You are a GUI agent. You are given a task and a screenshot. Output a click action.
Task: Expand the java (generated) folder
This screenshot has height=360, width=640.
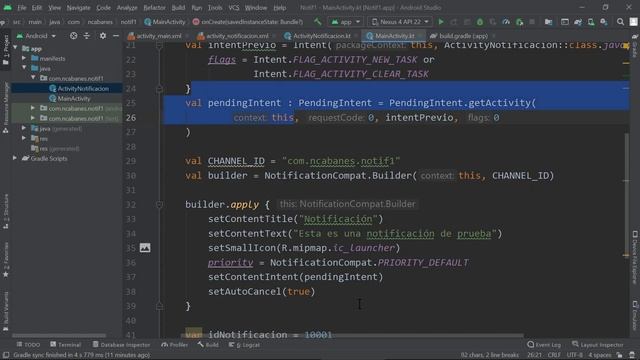(x=24, y=129)
